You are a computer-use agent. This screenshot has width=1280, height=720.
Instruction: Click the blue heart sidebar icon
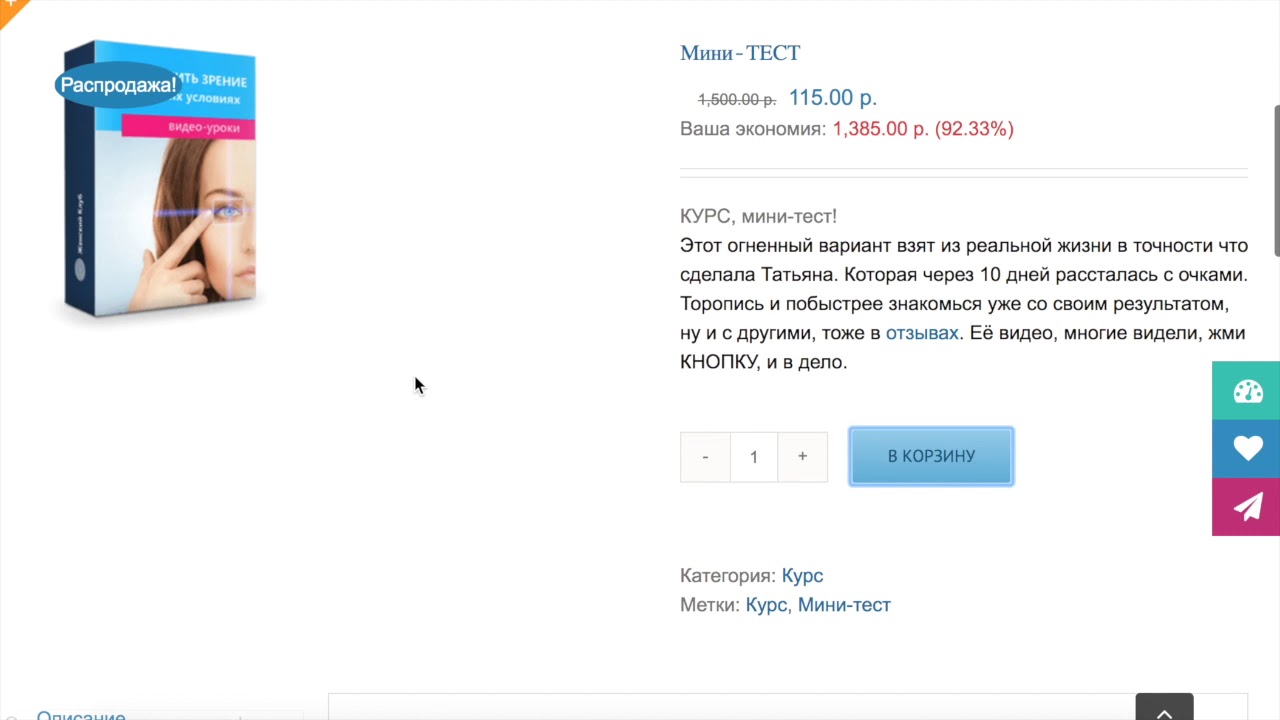(1247, 449)
